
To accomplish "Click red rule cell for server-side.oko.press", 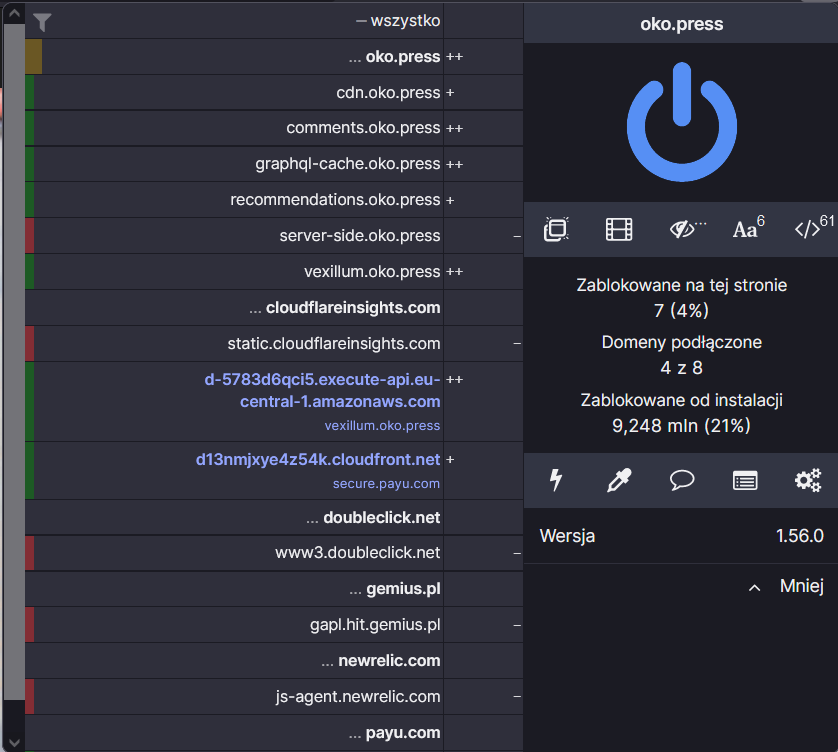I will point(29,236).
